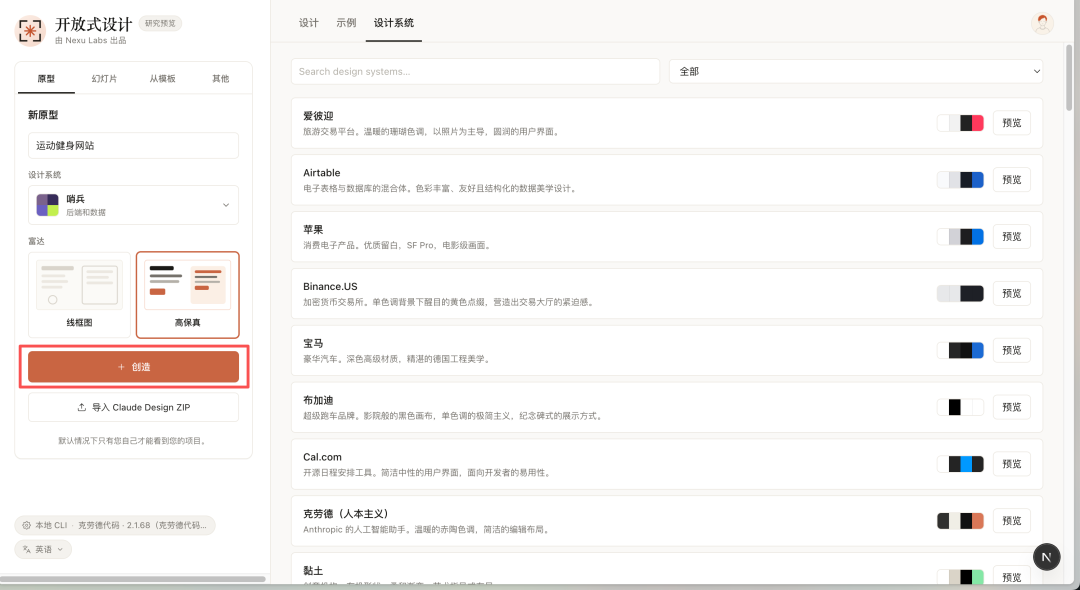
Task: Preview the 克劳德(人本主义) design system
Action: click(x=1012, y=521)
